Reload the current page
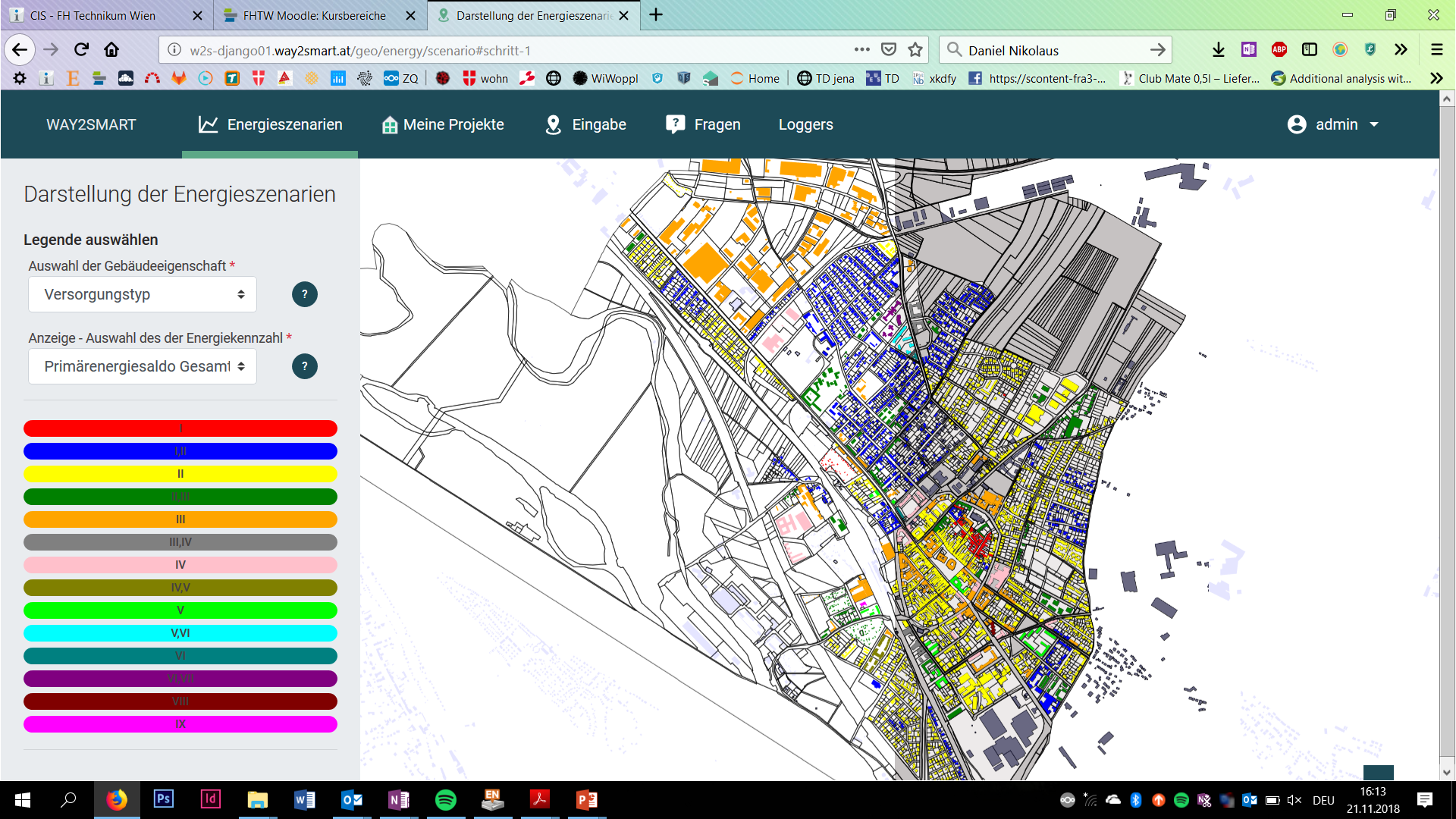The image size is (1456, 819). [81, 50]
